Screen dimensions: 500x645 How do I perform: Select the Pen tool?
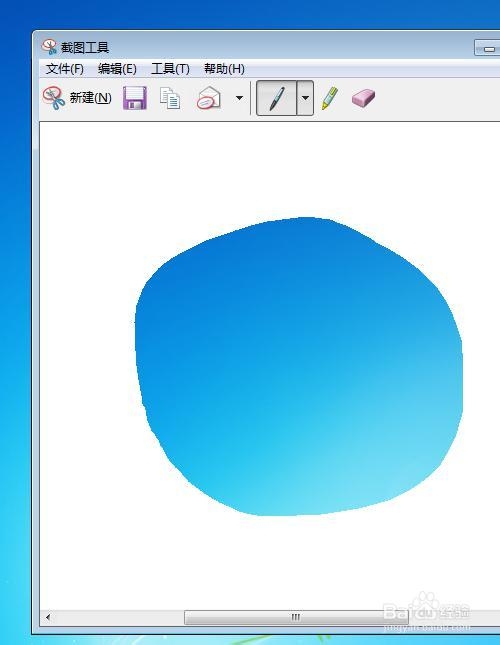point(277,98)
